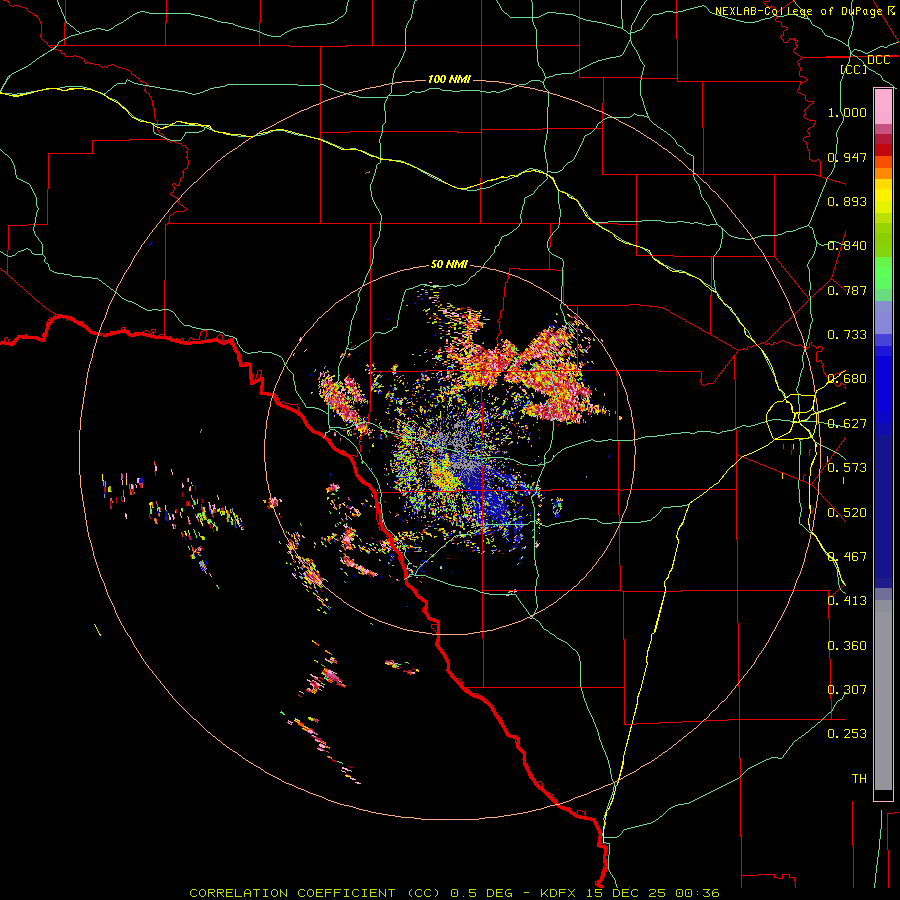Click the 0.893 value on the color scale
The width and height of the screenshot is (900, 900).
point(847,201)
